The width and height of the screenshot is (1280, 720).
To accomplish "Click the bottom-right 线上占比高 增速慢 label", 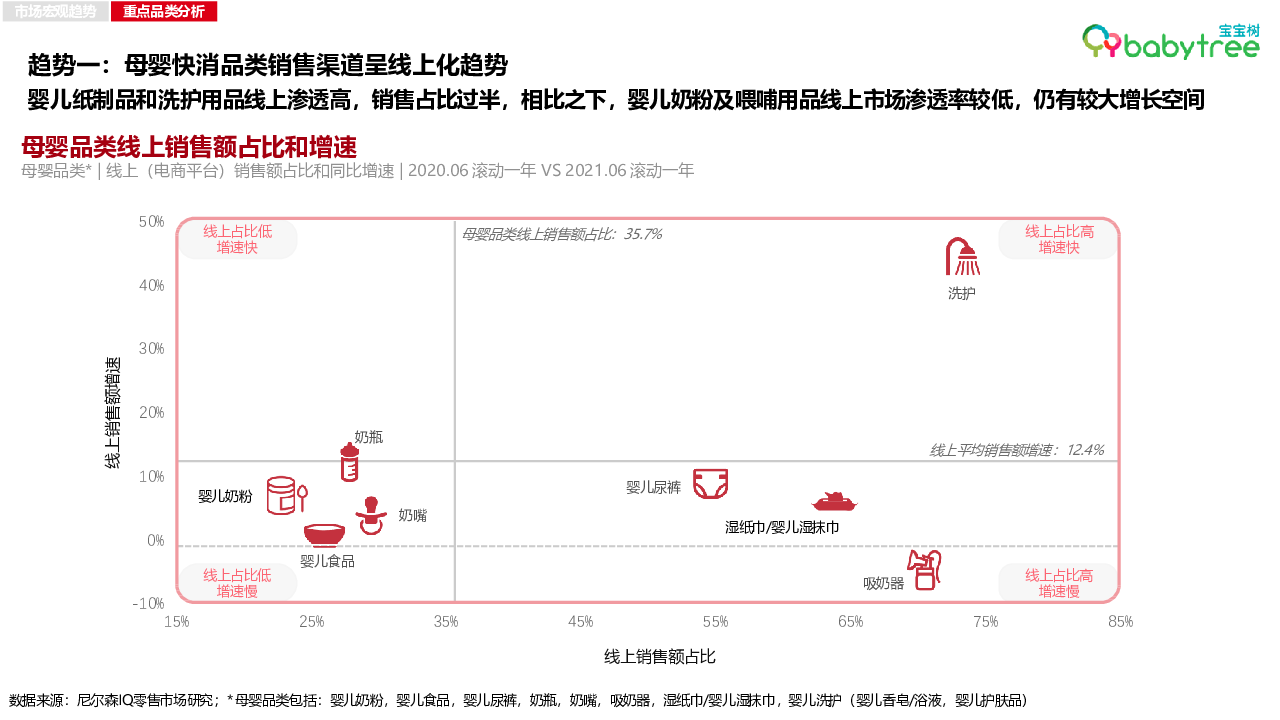I will [1058, 583].
